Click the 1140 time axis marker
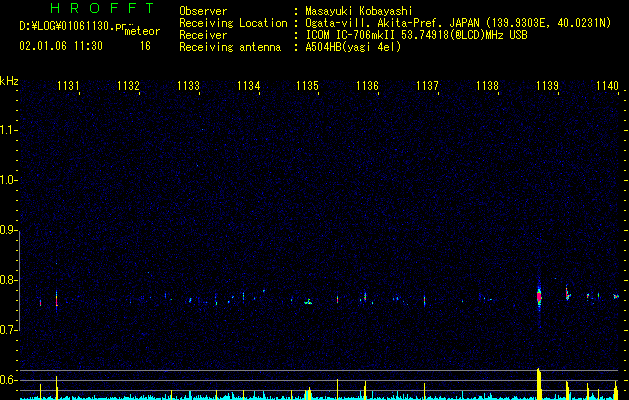 click(607, 85)
